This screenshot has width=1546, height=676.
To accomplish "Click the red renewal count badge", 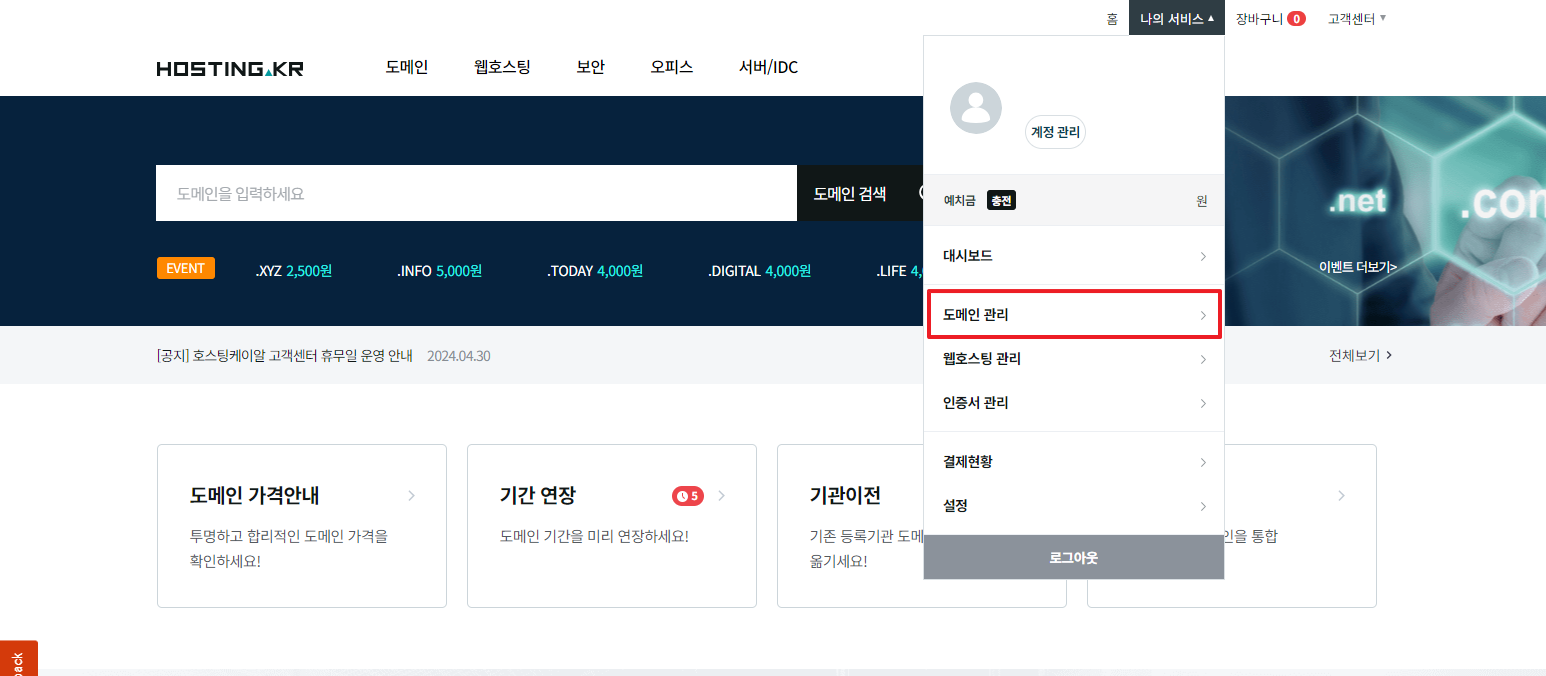I will click(687, 496).
